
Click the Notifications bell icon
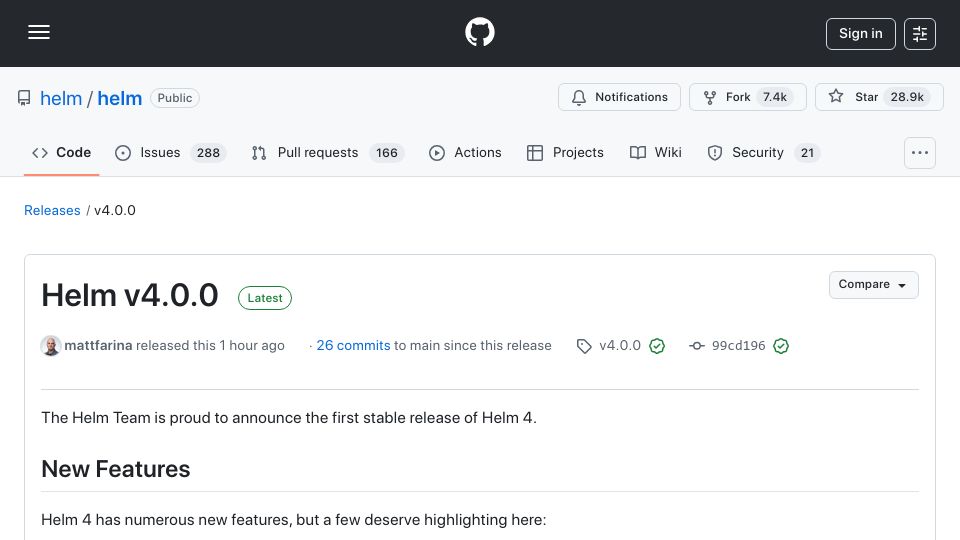click(579, 98)
